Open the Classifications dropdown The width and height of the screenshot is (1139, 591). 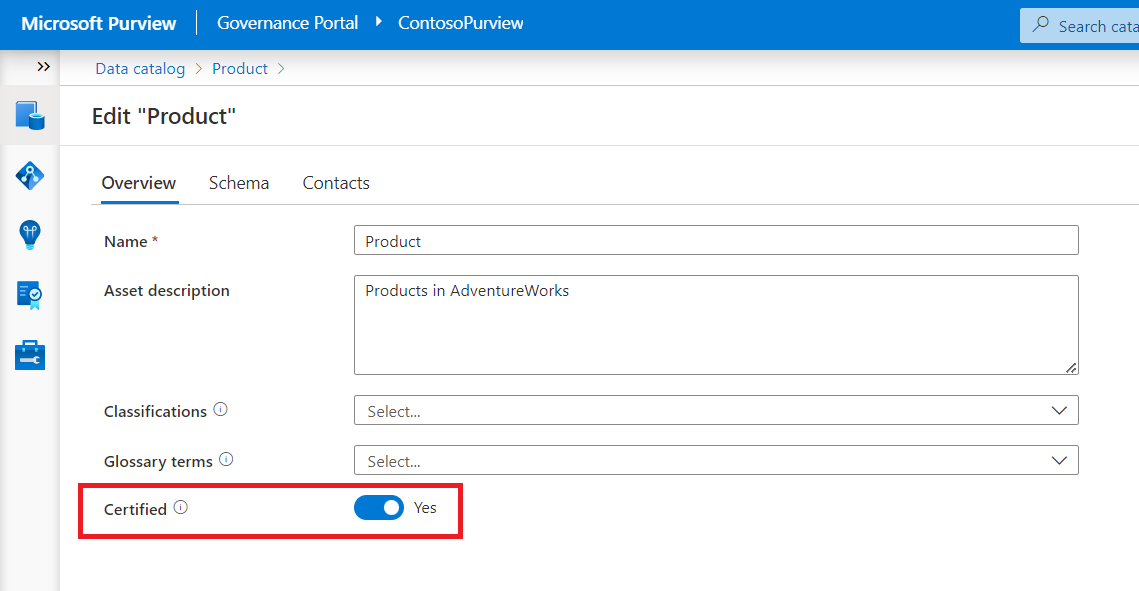[x=716, y=410]
